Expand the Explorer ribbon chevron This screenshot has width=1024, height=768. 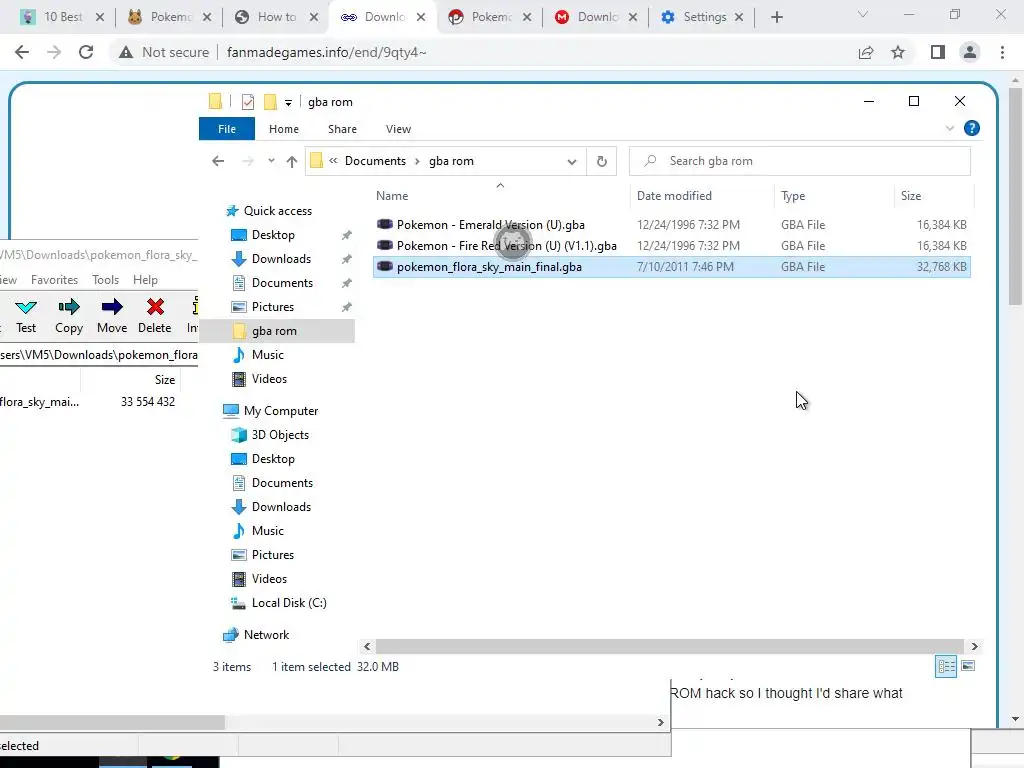[950, 129]
